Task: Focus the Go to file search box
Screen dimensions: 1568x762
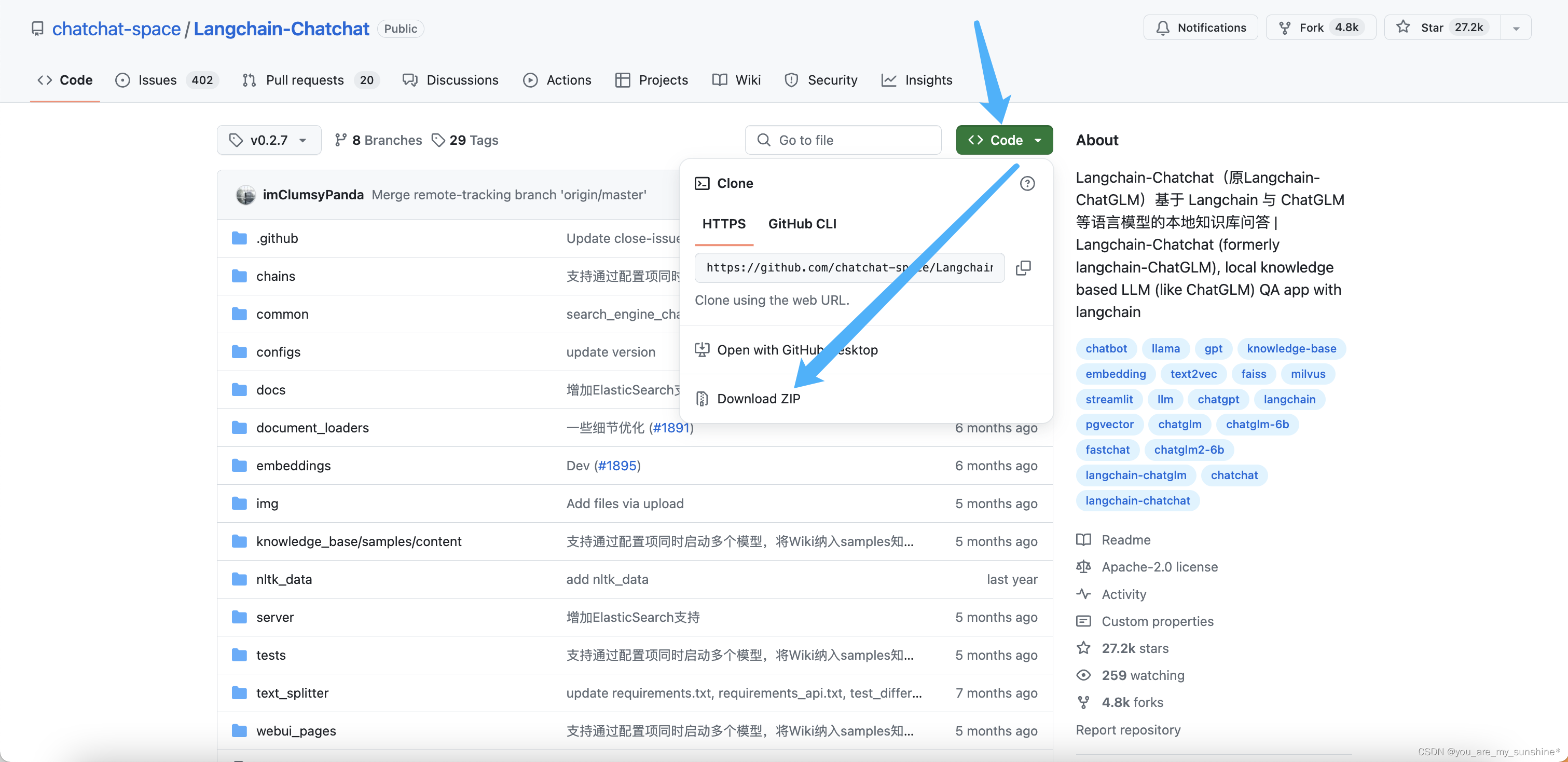Action: (843, 140)
